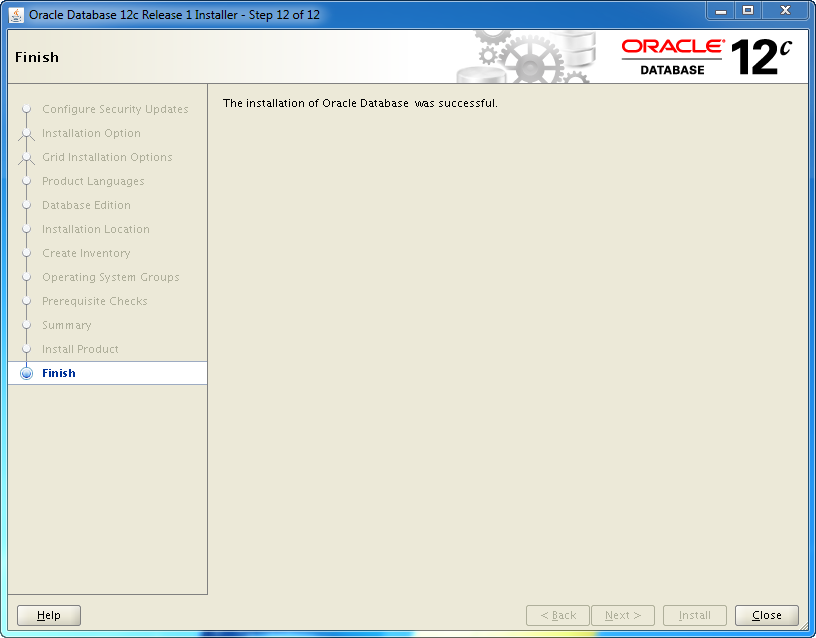Select Database Edition step
This screenshot has width=816, height=638.
[86, 205]
